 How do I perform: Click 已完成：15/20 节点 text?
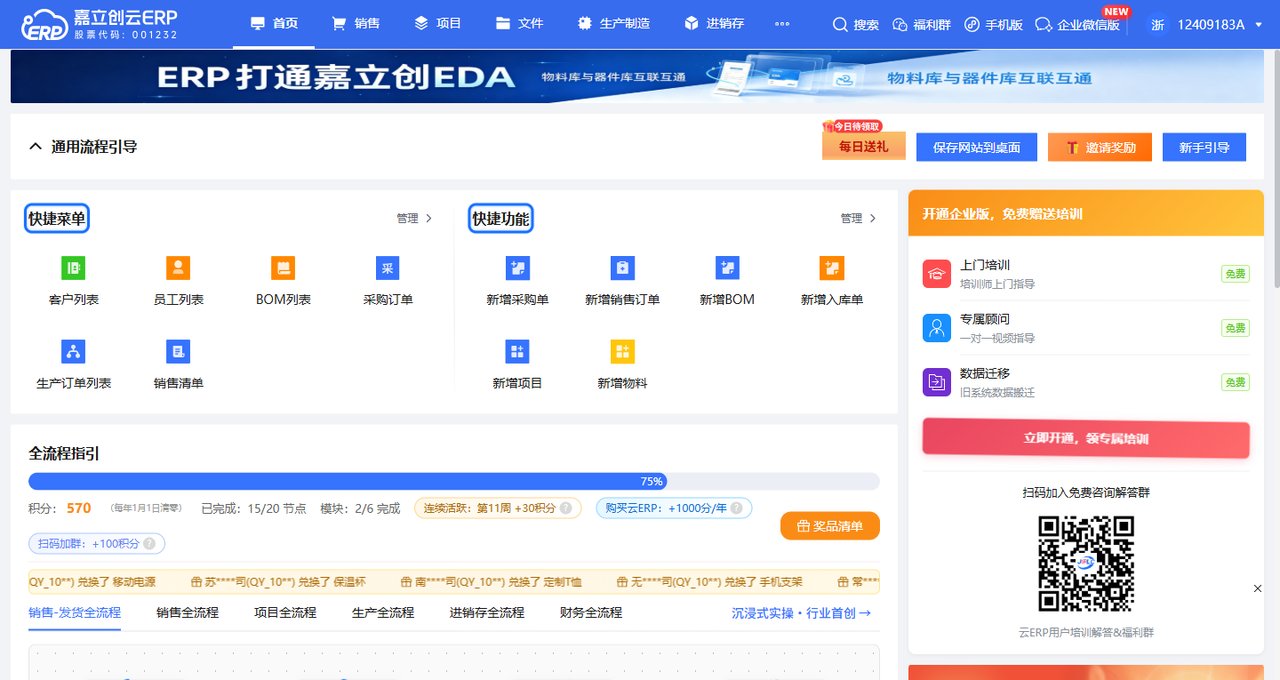254,508
